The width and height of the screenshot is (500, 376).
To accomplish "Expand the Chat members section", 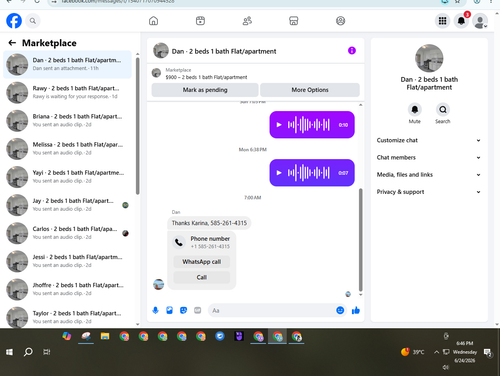I will click(429, 157).
